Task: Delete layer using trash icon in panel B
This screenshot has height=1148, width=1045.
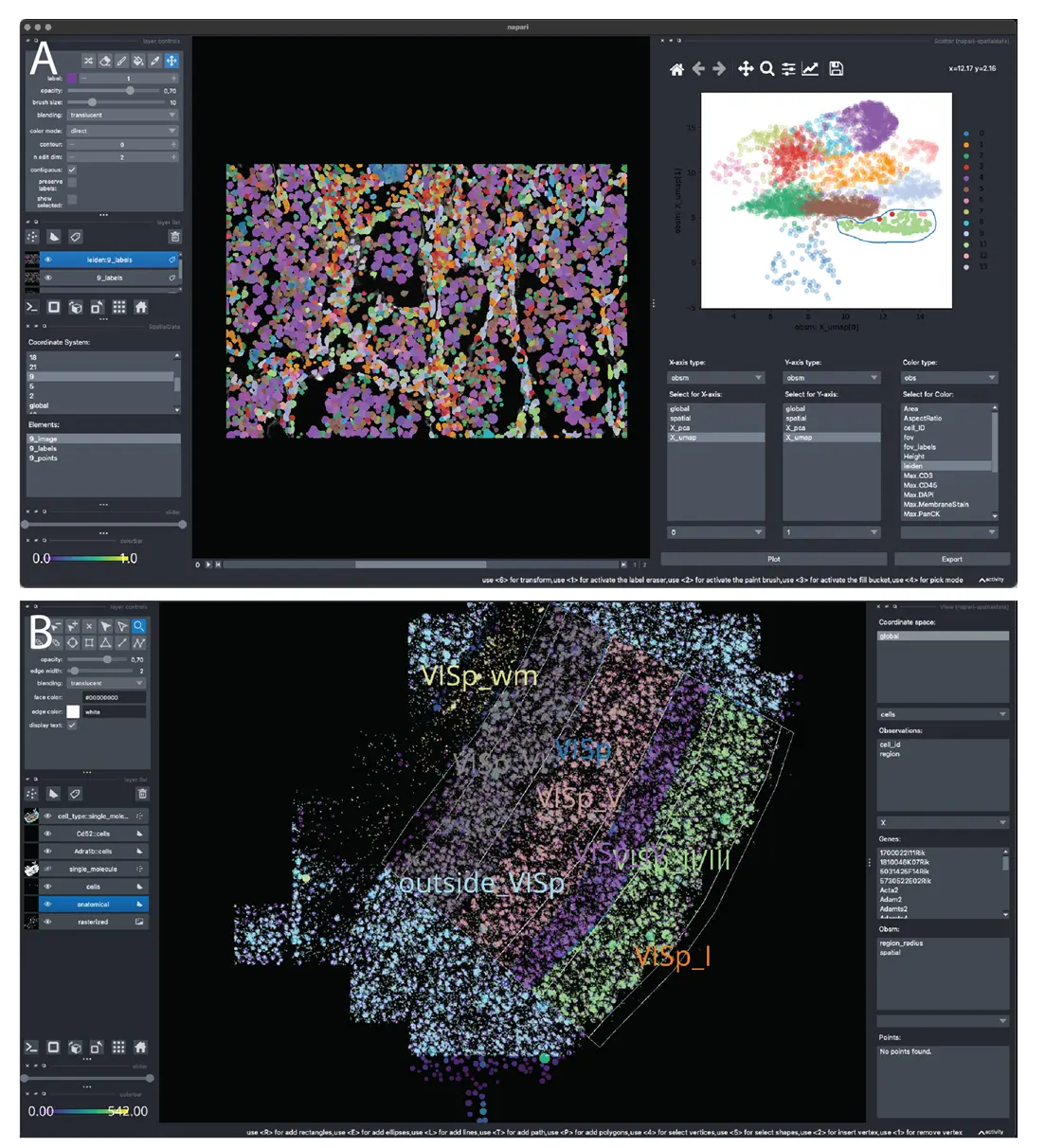Action: [142, 794]
